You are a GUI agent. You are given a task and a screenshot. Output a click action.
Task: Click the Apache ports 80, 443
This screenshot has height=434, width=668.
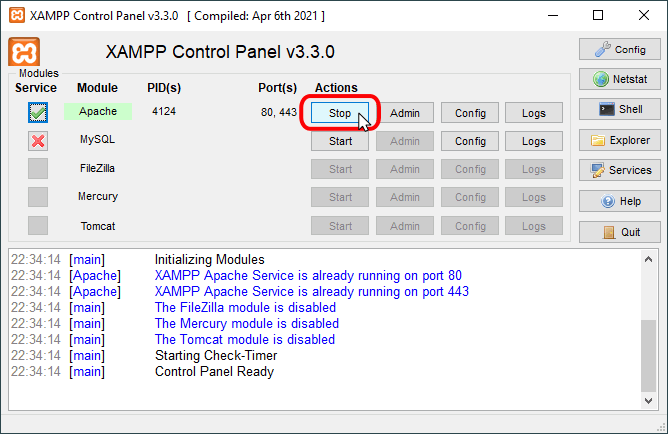(x=279, y=112)
